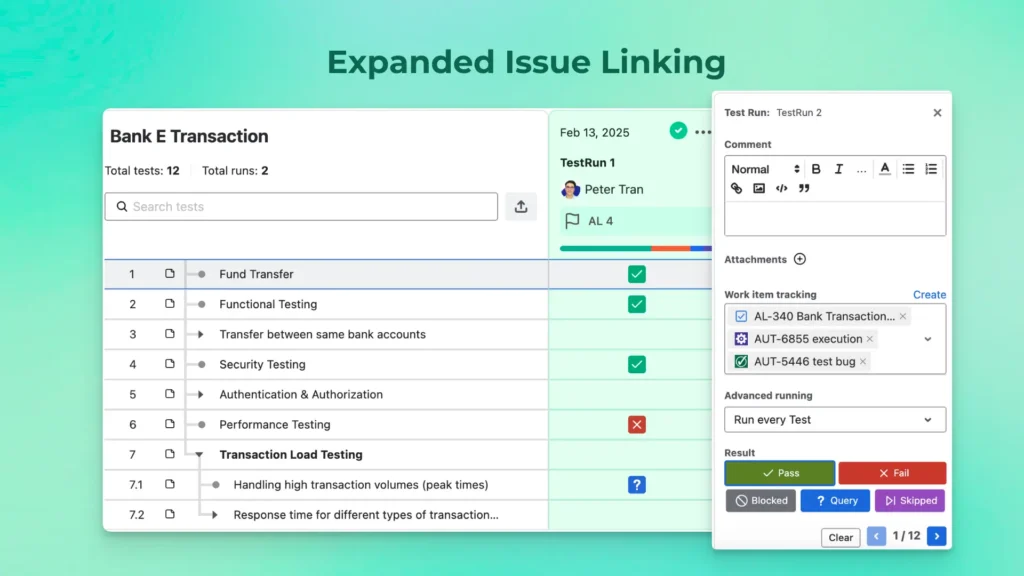Mark result as Skipped
The image size is (1024, 576).
910,500
